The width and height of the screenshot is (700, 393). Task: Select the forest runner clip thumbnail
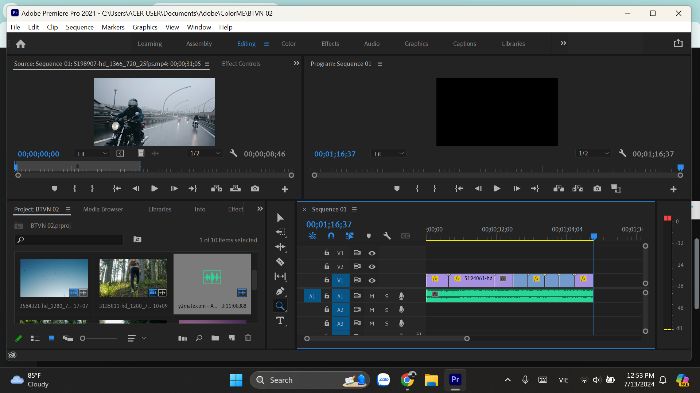pos(133,278)
